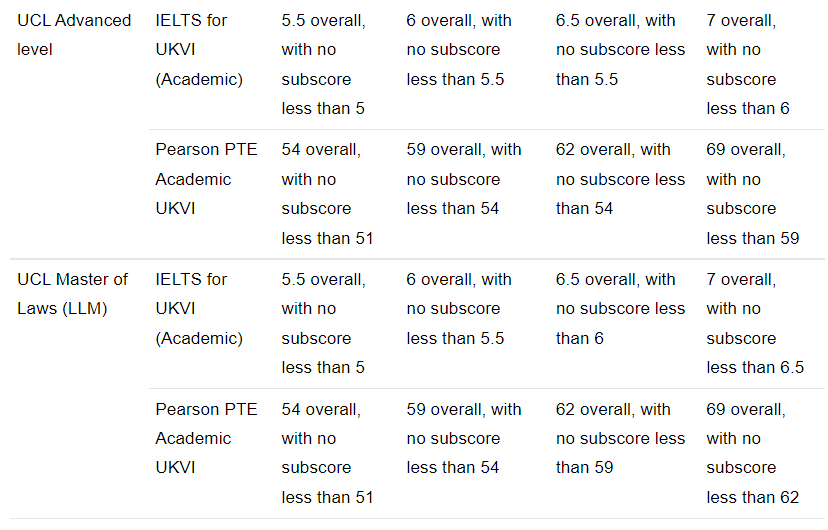The width and height of the screenshot is (828, 530).
Task: Click "7 overall, no subscore less than 6" cell
Action: pyautogui.click(x=747, y=64)
